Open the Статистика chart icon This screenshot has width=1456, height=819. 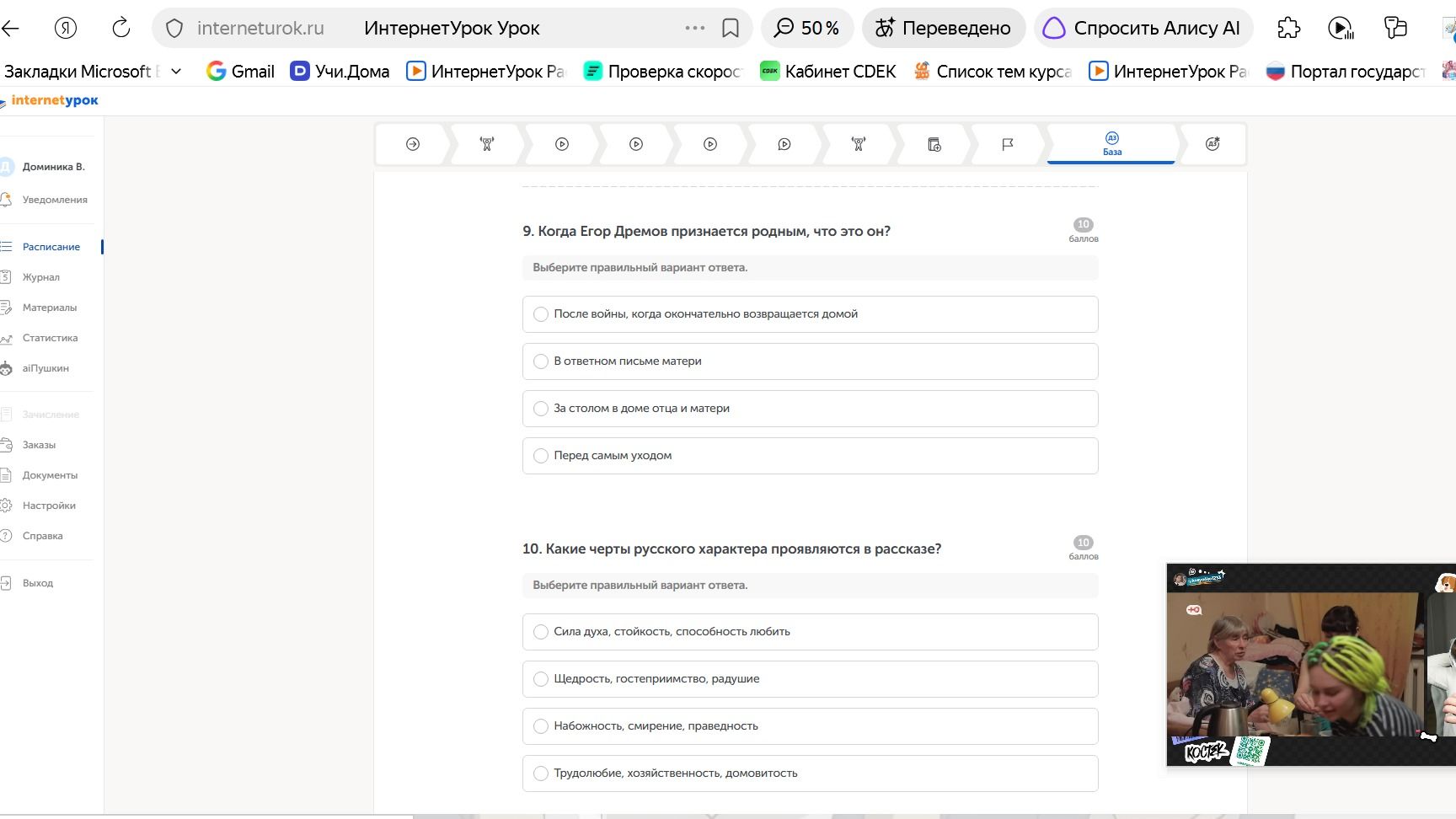[x=6, y=338]
